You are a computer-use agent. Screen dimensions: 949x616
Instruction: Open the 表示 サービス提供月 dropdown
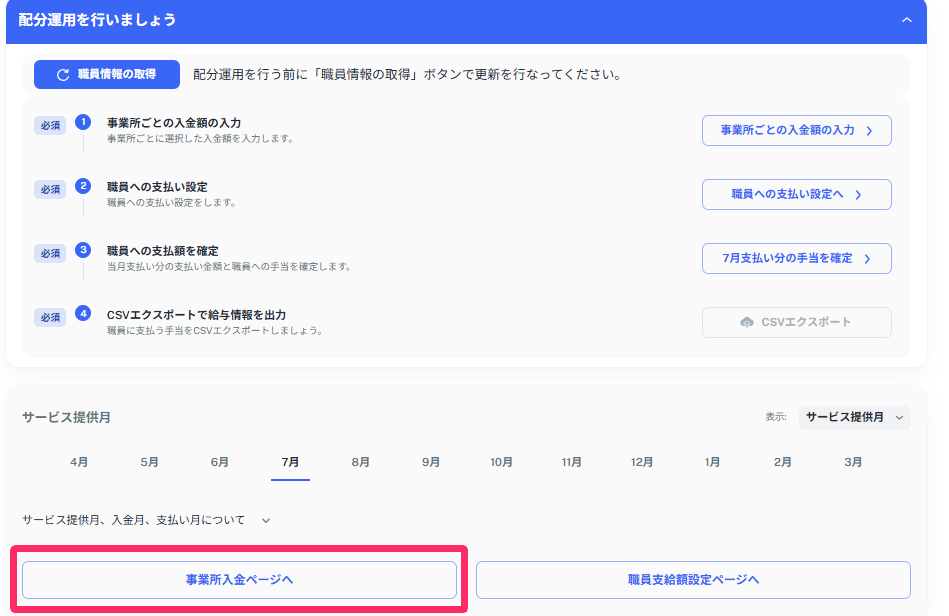(856, 417)
